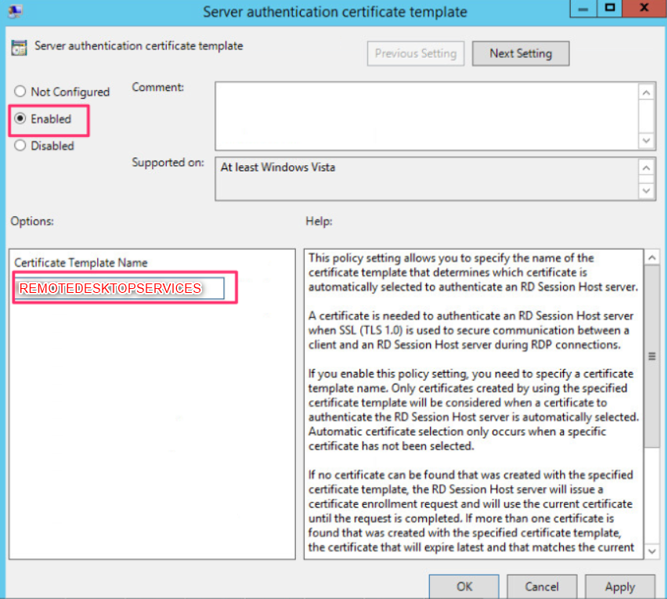Click the 'If you enable this policy' help paragraph
This screenshot has height=599, width=667.
click(x=473, y=410)
